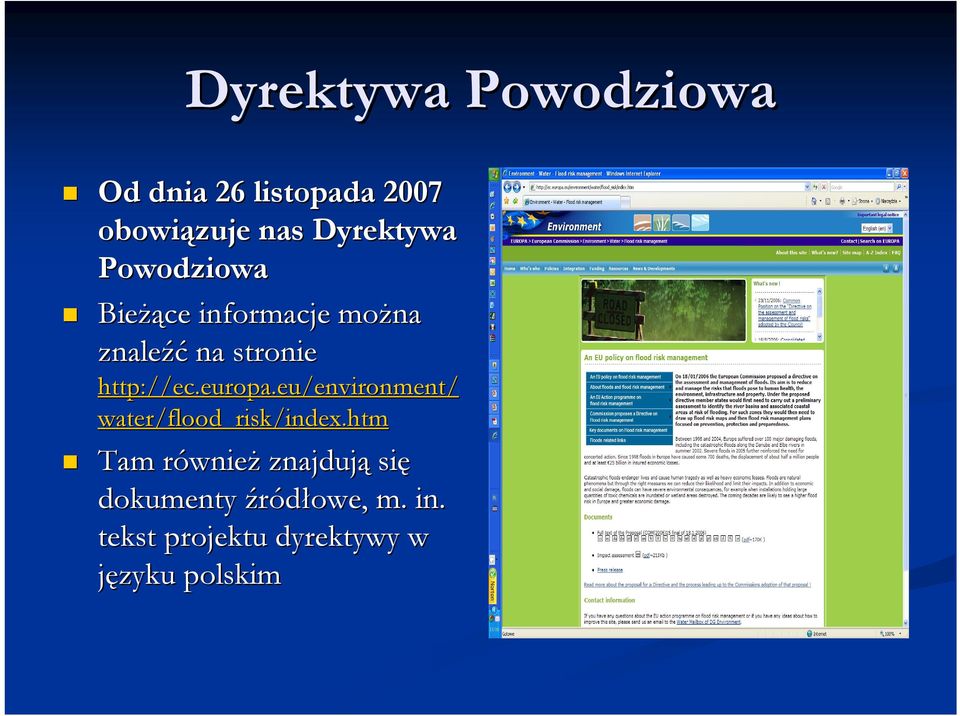Click the green grass theme icon

[x=662, y=222]
